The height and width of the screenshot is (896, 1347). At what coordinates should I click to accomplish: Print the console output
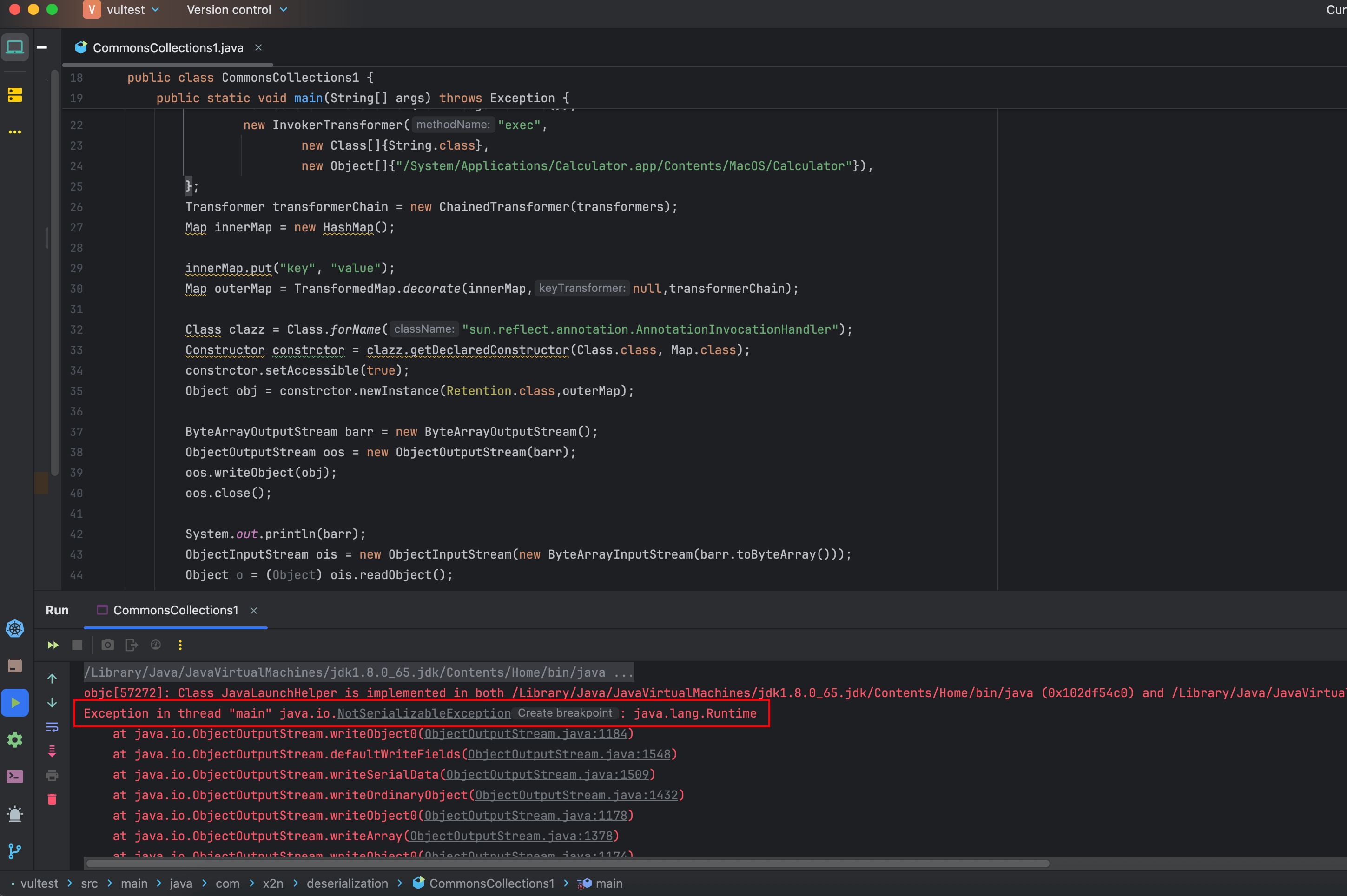click(52, 776)
